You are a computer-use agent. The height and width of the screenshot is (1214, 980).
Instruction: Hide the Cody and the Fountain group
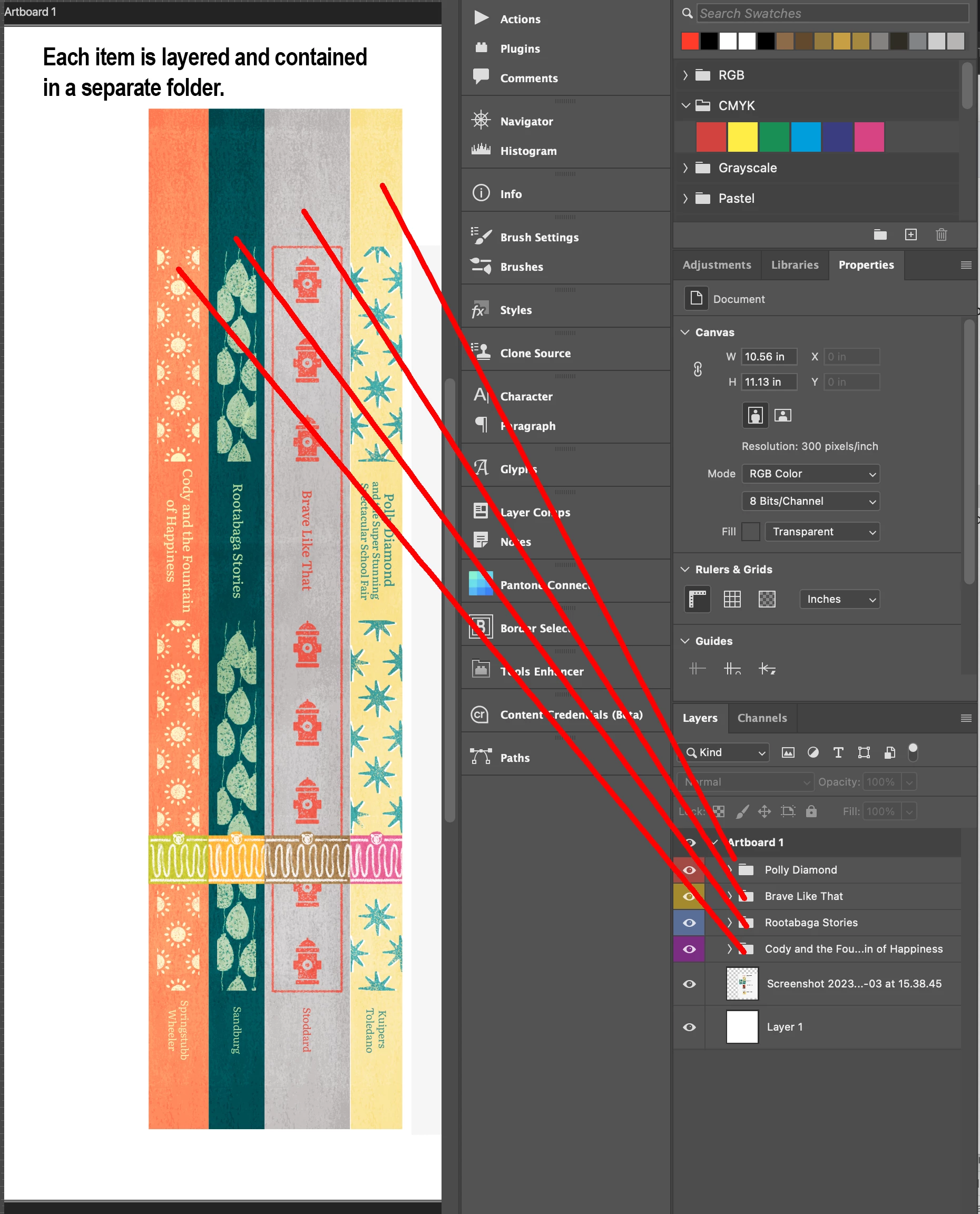pyautogui.click(x=689, y=949)
